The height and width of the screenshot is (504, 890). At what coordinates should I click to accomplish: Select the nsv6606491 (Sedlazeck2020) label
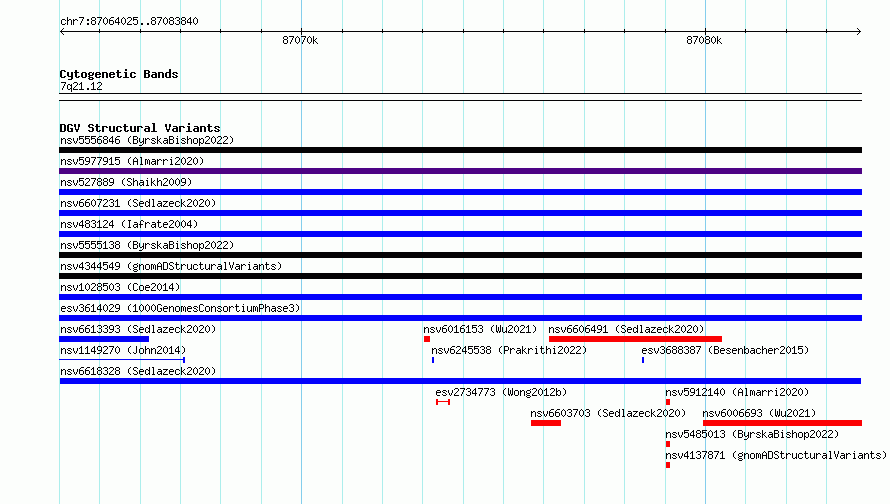626,329
